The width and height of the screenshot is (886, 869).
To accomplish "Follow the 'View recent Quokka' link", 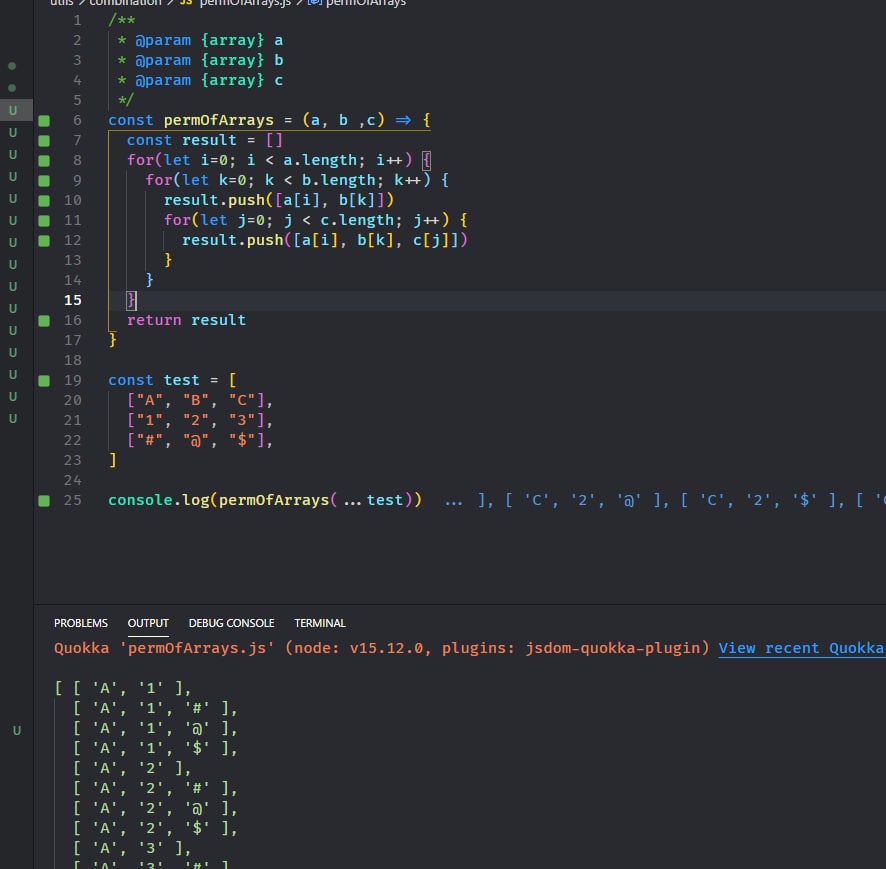I will [x=801, y=648].
